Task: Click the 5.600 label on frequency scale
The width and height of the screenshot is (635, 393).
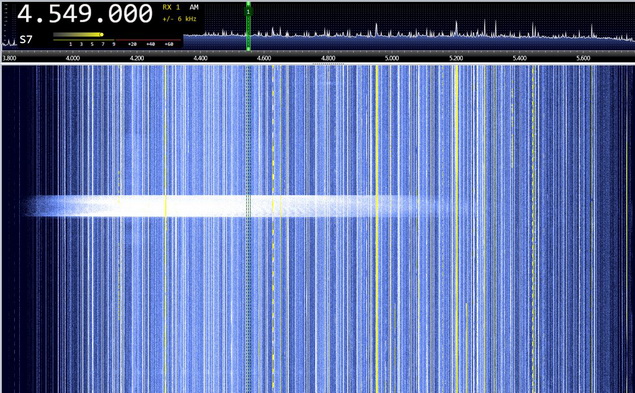Action: point(583,58)
